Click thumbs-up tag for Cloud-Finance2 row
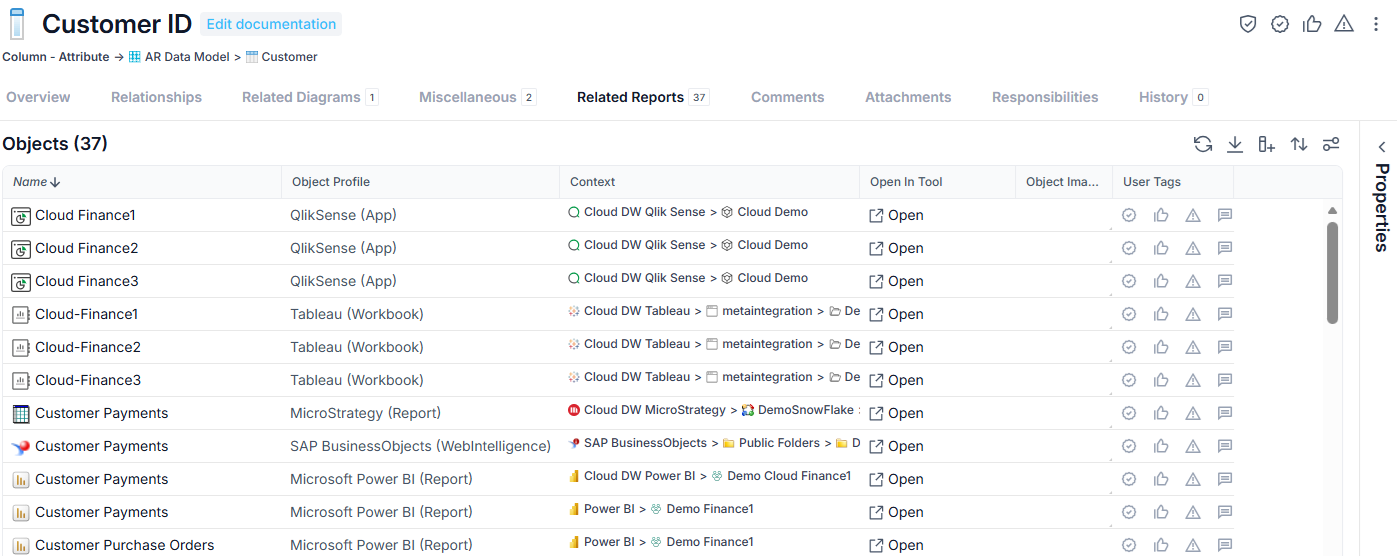Image resolution: width=1397 pixels, height=556 pixels. (x=1161, y=347)
